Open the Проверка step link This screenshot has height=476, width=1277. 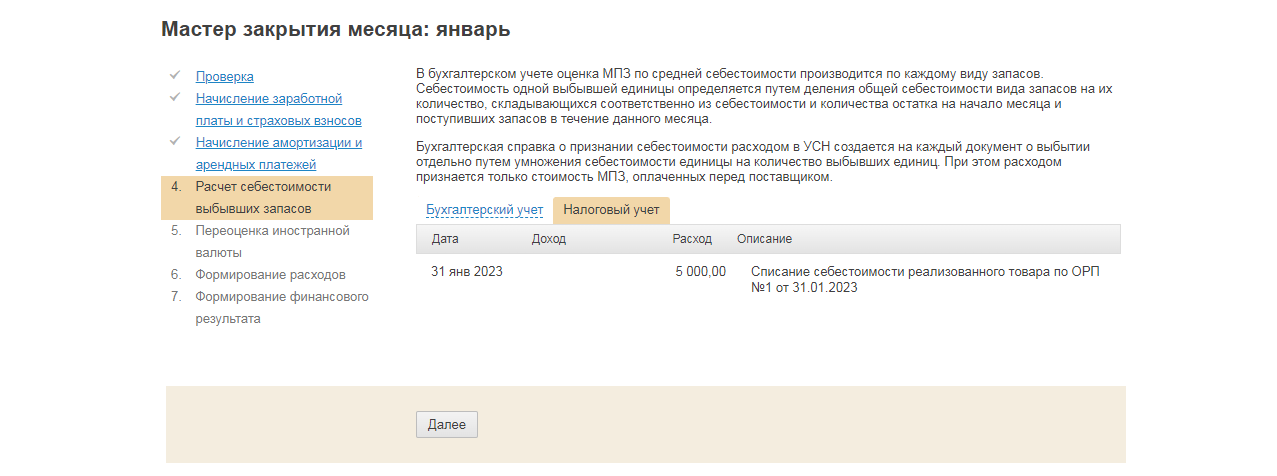click(x=224, y=76)
